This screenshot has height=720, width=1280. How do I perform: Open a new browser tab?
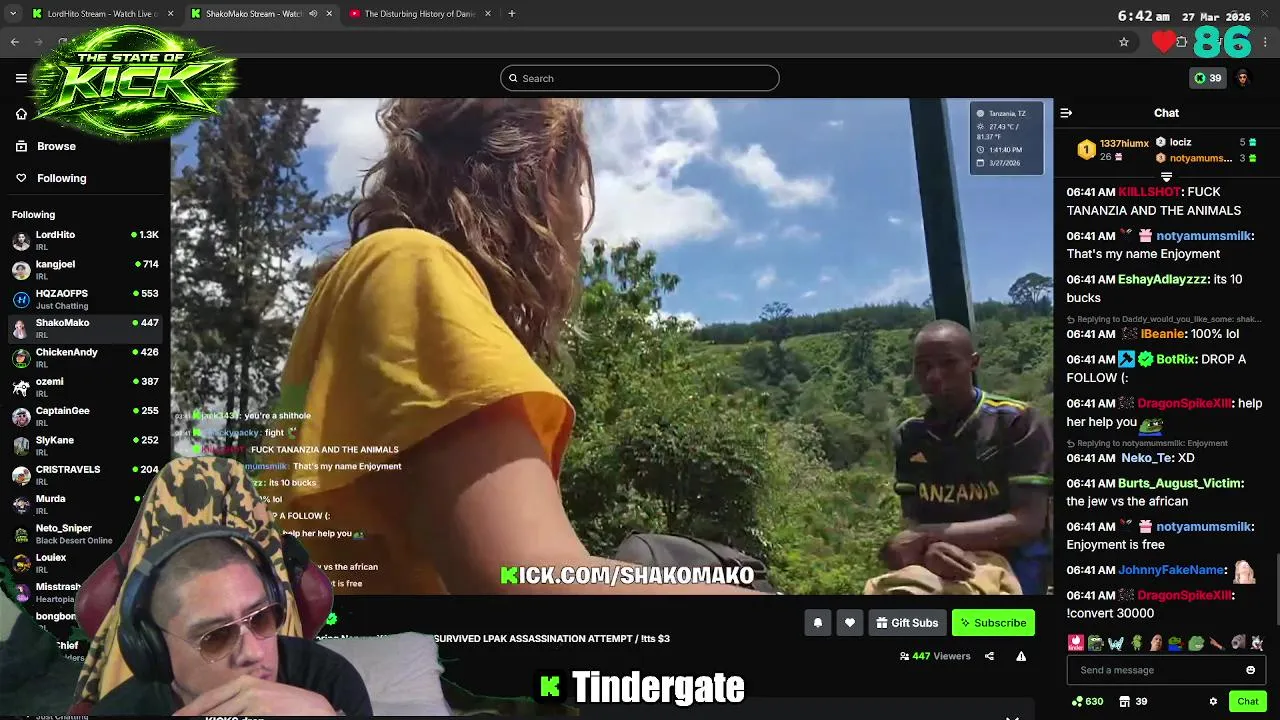(511, 14)
